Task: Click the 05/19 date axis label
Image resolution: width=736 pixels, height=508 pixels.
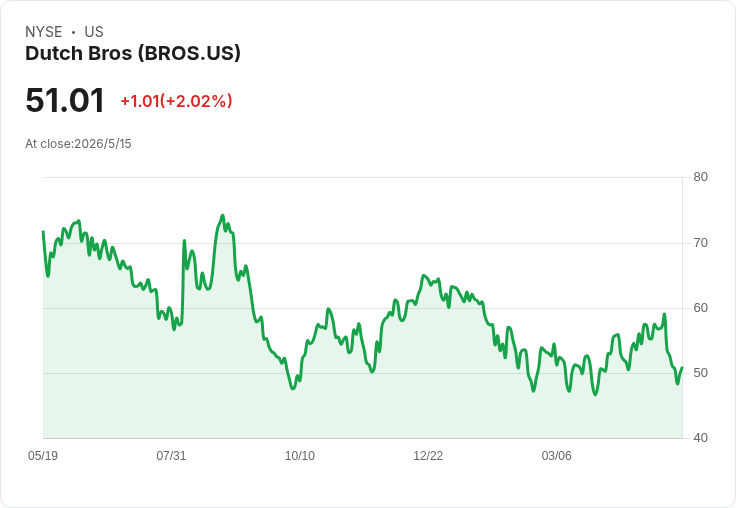Action: point(43,455)
